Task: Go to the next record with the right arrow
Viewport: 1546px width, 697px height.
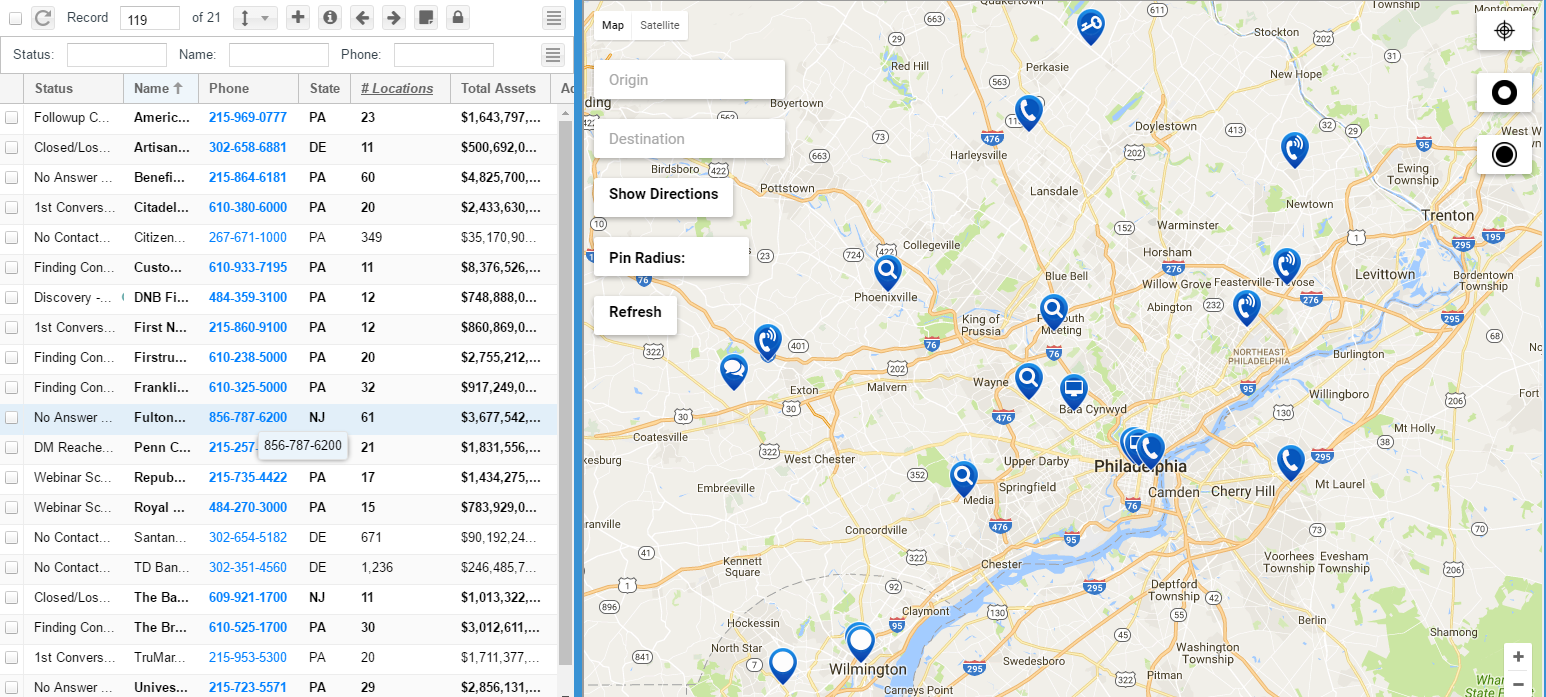Action: tap(394, 17)
